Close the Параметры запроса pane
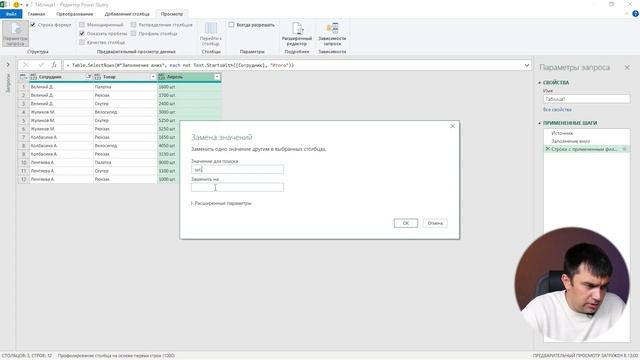 pos(627,67)
